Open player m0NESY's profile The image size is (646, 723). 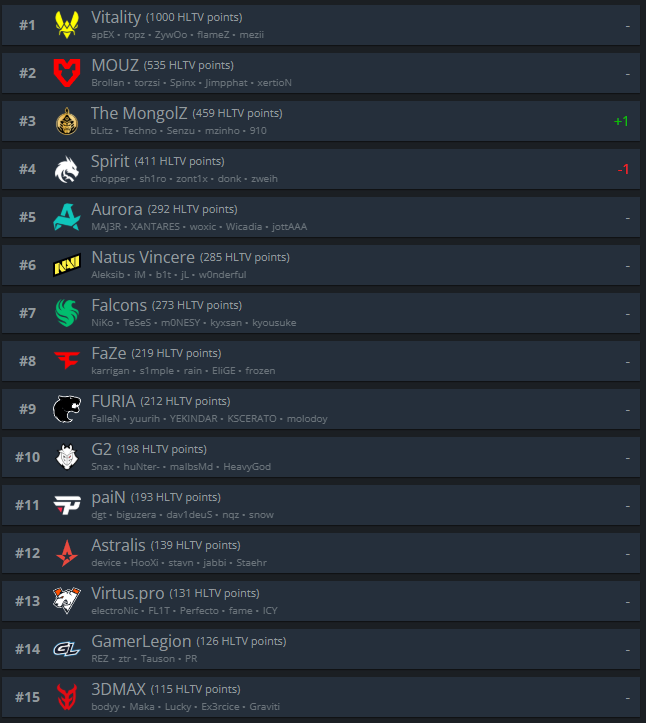click(181, 323)
